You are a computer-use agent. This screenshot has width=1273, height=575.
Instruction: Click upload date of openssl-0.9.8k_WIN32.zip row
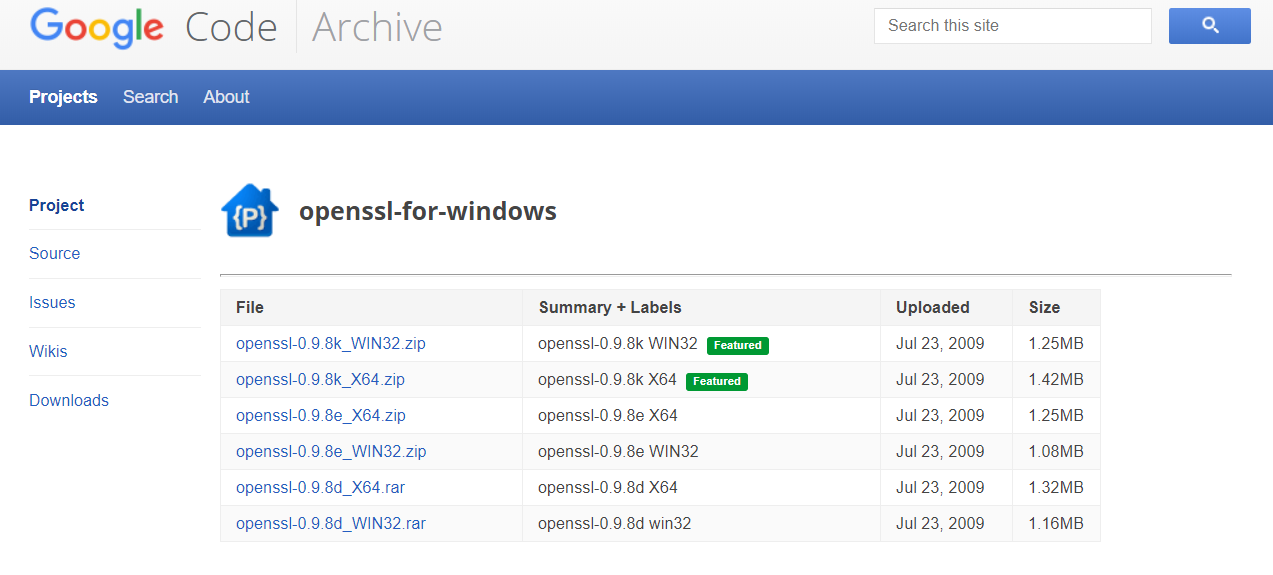(x=940, y=343)
